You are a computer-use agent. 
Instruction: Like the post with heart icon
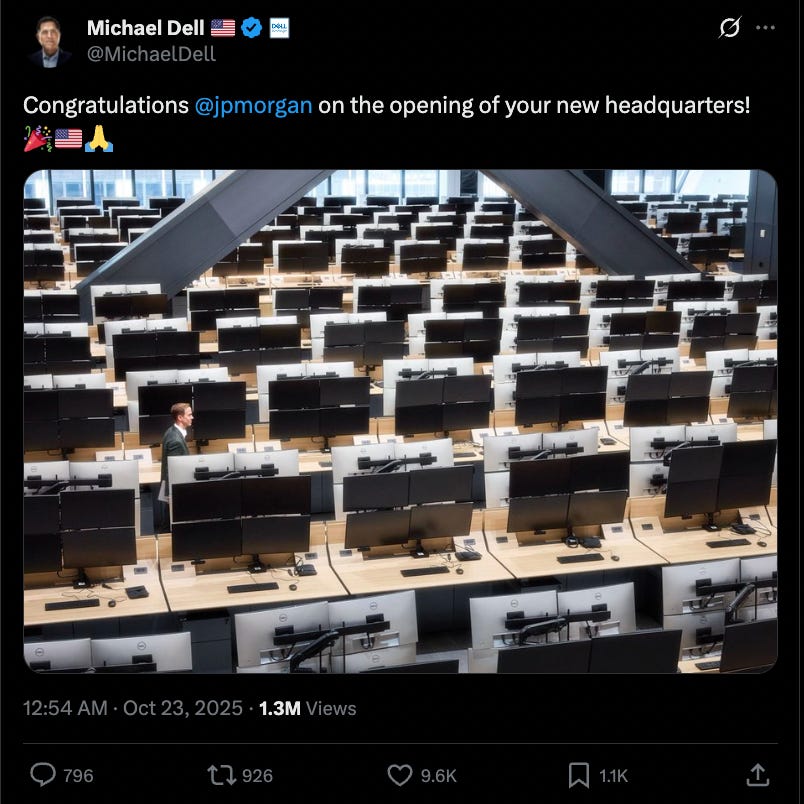pos(400,775)
